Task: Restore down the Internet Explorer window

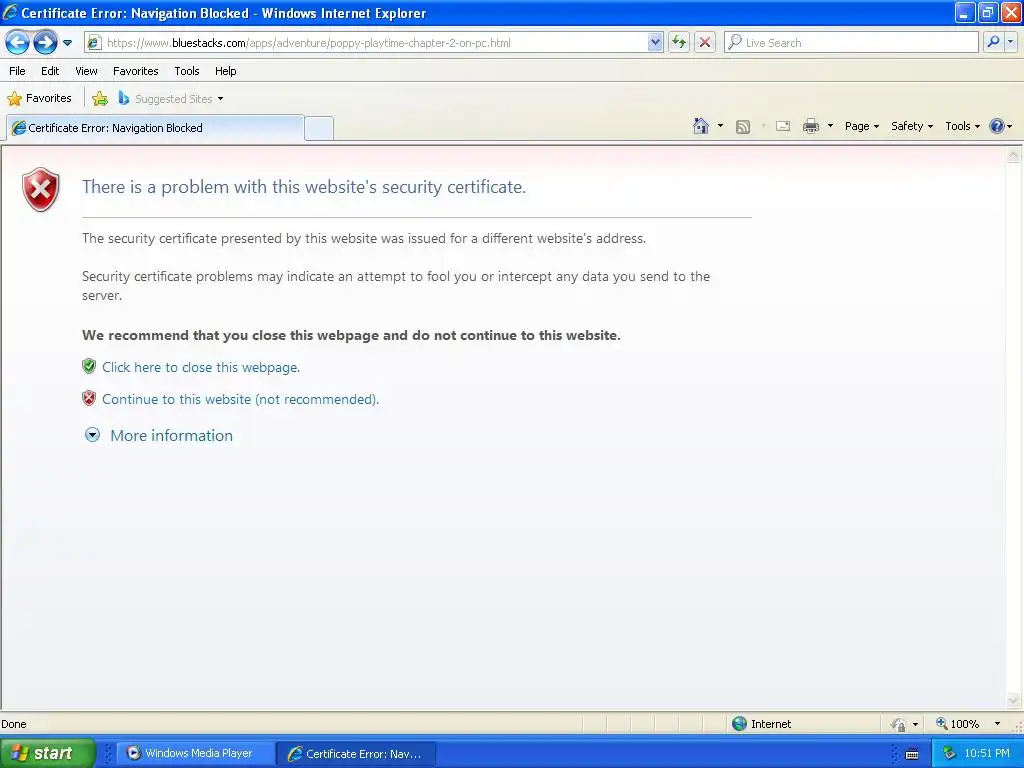Action: 987,12
